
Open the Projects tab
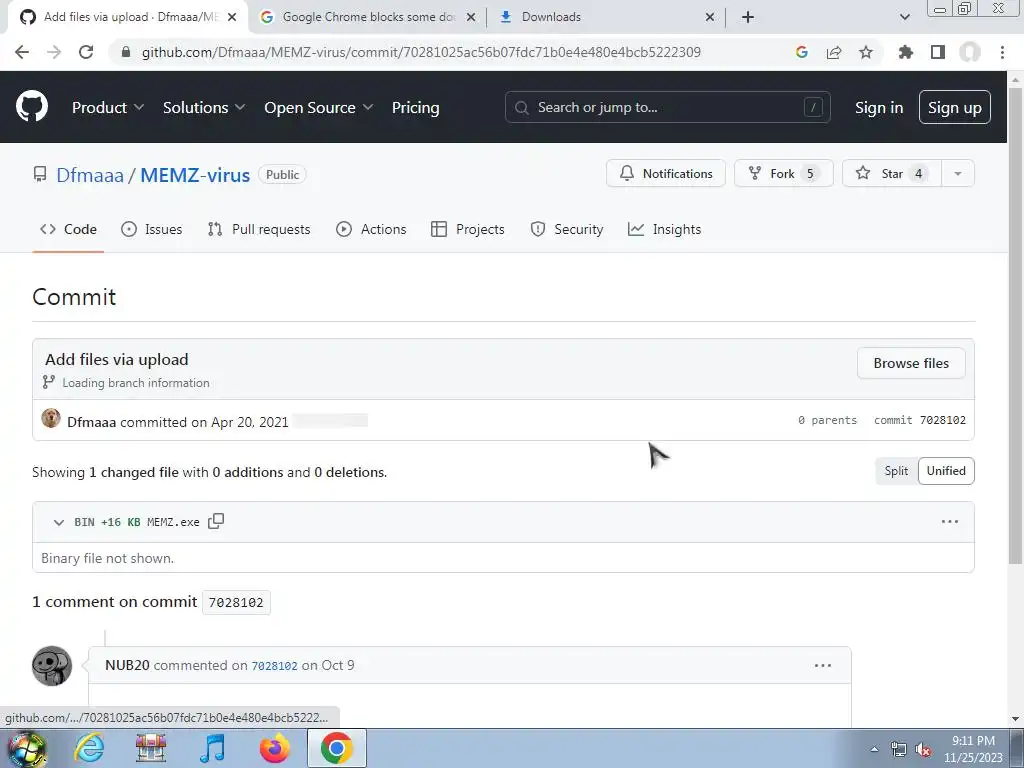pyautogui.click(x=468, y=229)
